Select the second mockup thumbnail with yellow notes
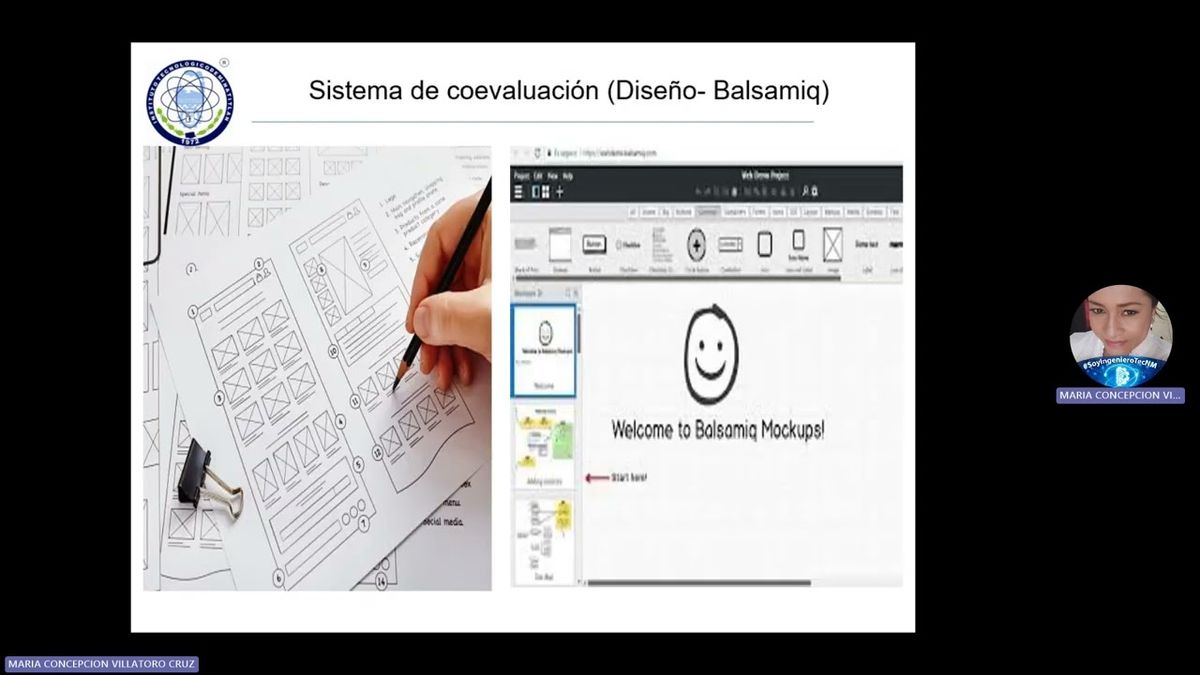Screen dimensions: 1200x675 click(545, 446)
